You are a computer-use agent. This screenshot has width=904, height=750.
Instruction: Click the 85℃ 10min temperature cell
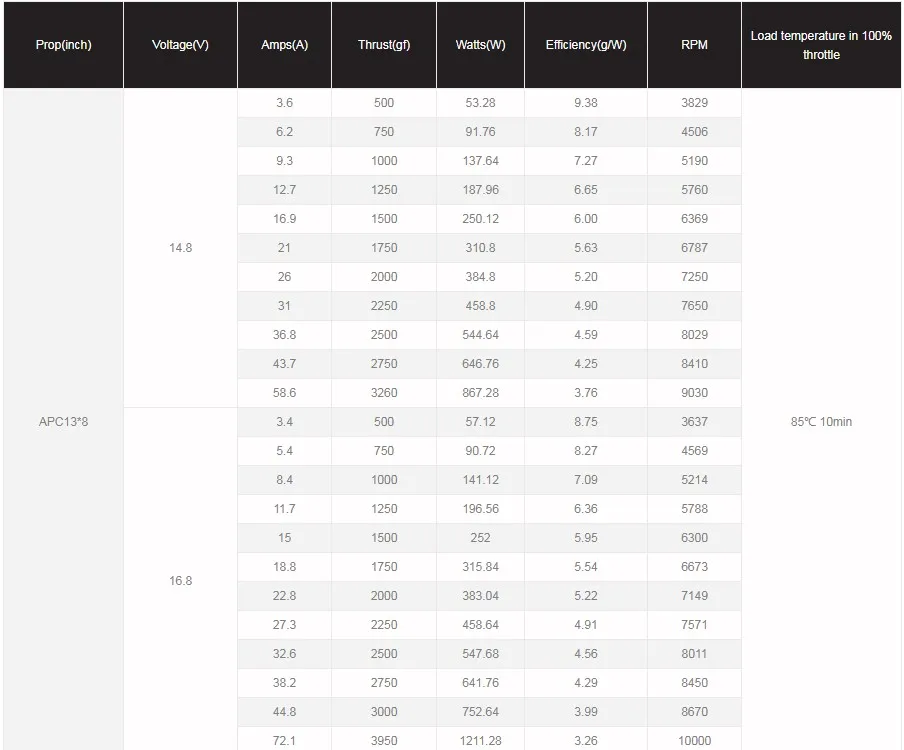pos(821,421)
